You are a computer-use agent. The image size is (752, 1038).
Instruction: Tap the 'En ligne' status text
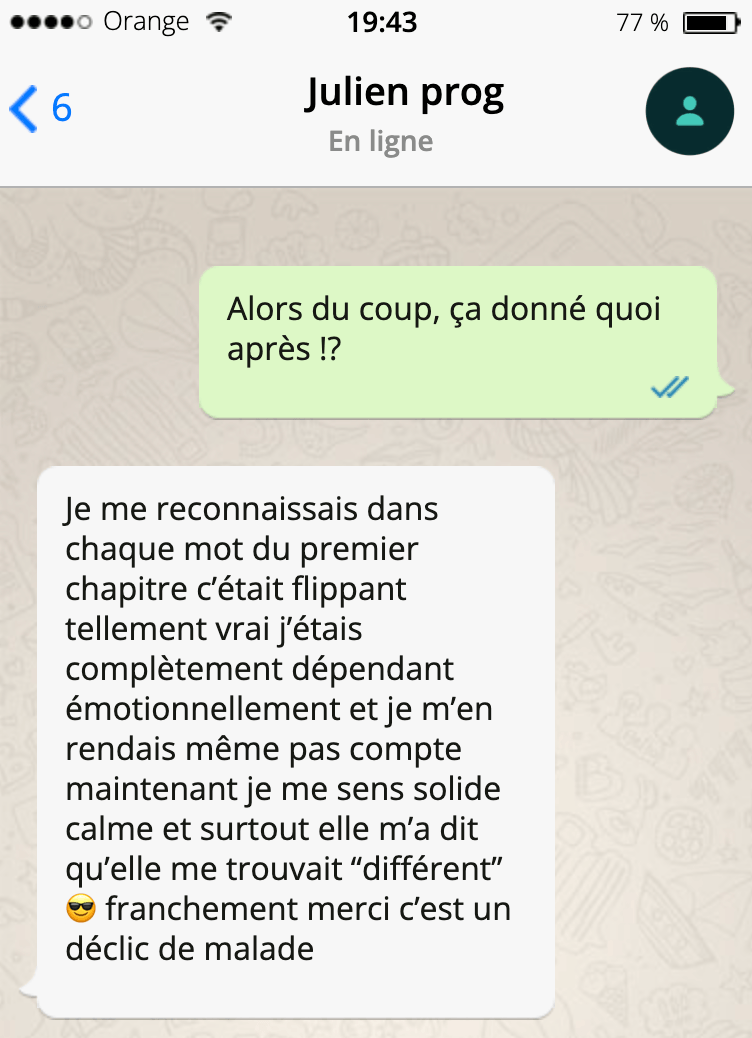[381, 142]
